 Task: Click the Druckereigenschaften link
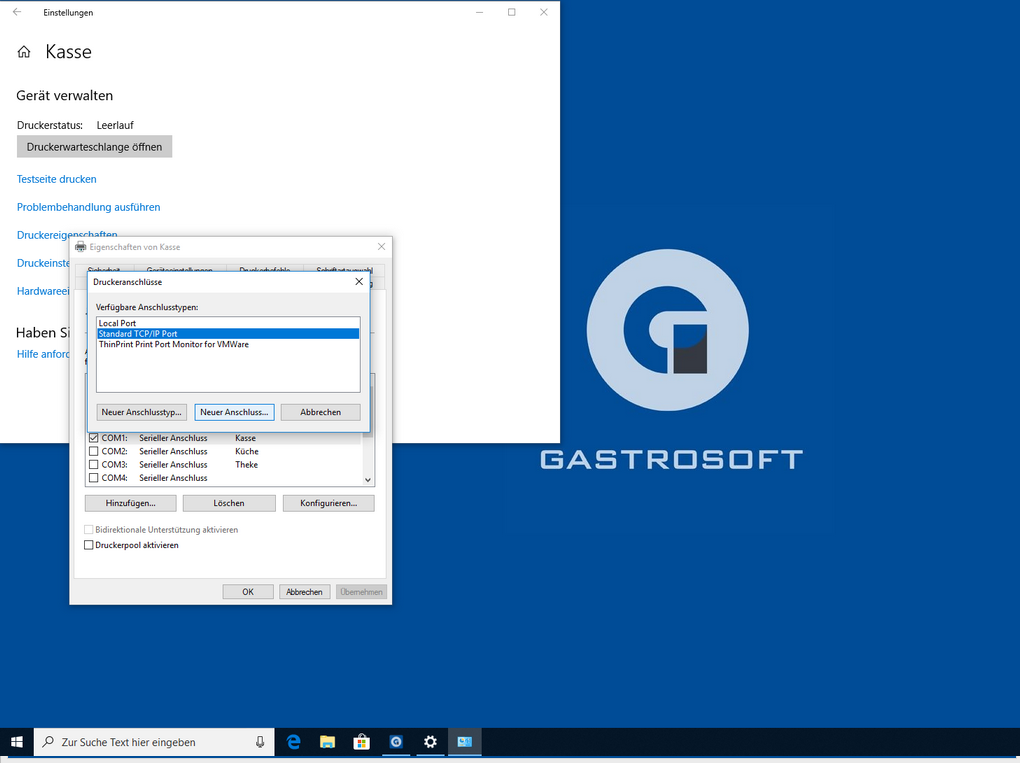pyautogui.click(x=67, y=234)
